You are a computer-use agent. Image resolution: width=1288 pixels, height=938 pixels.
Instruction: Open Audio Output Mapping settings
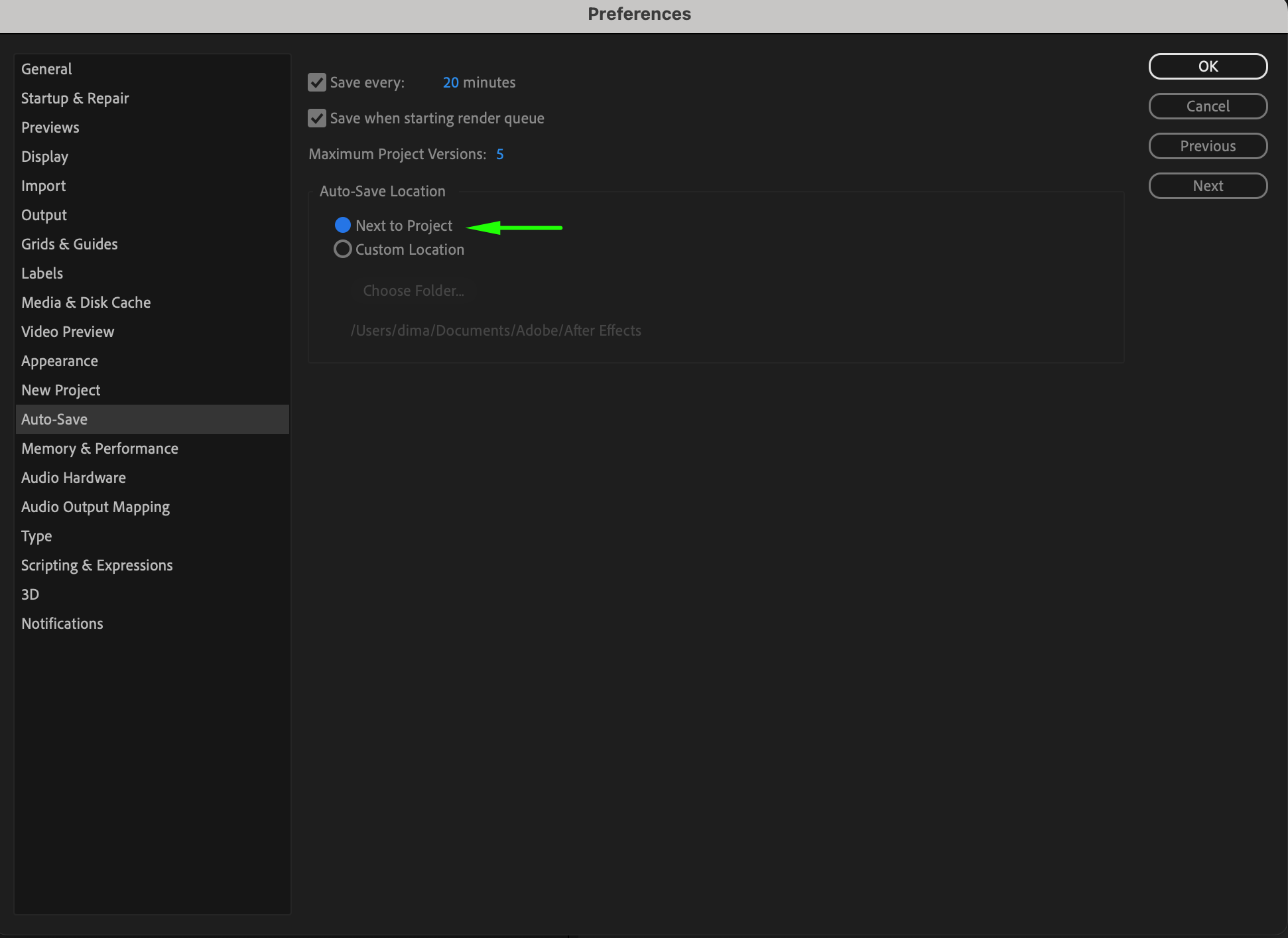tap(96, 507)
